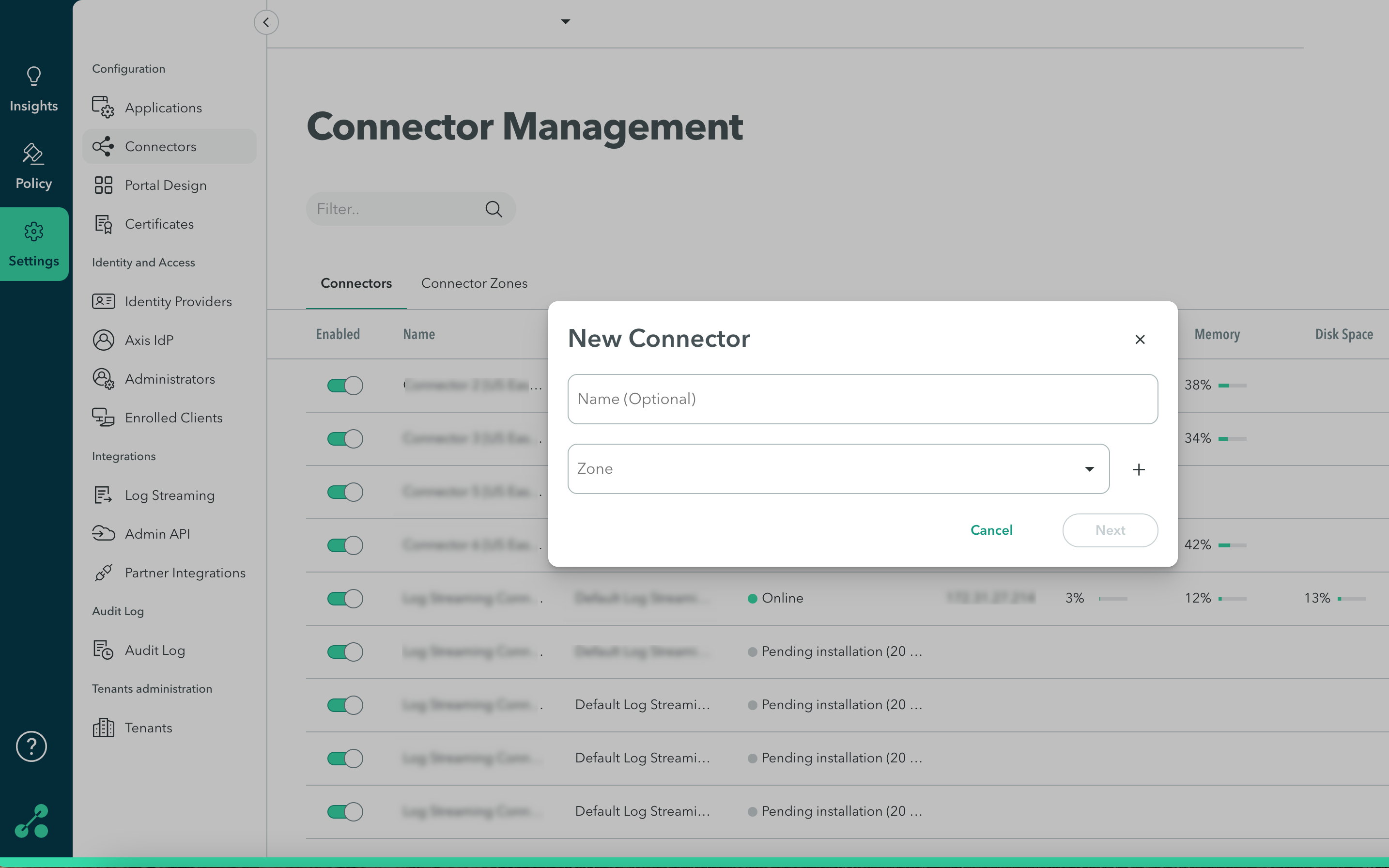
Task: Open the help question mark icon
Action: (31, 746)
